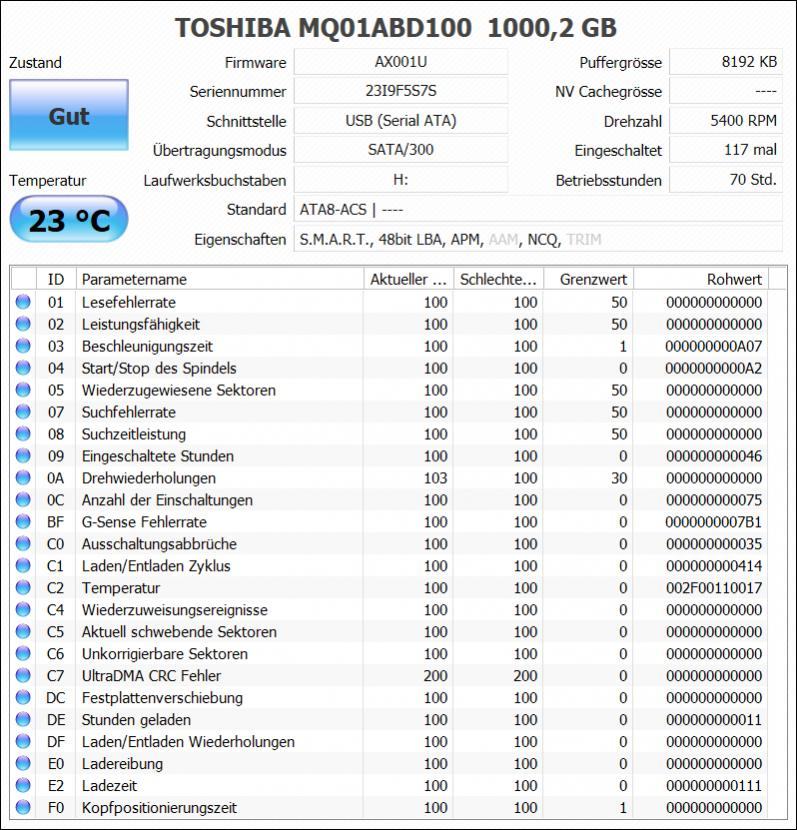The width and height of the screenshot is (797, 830).
Task: Click status orb for Ladereibung row
Action: coord(23,763)
